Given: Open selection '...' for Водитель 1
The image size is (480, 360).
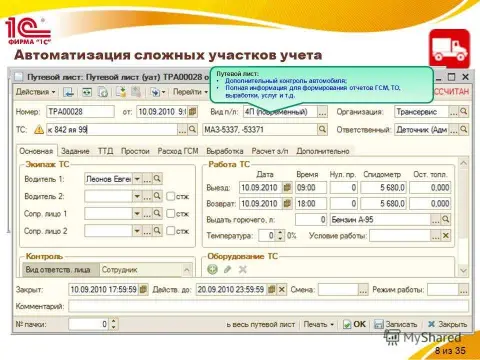Looking at the screenshot, I should [x=147, y=179].
